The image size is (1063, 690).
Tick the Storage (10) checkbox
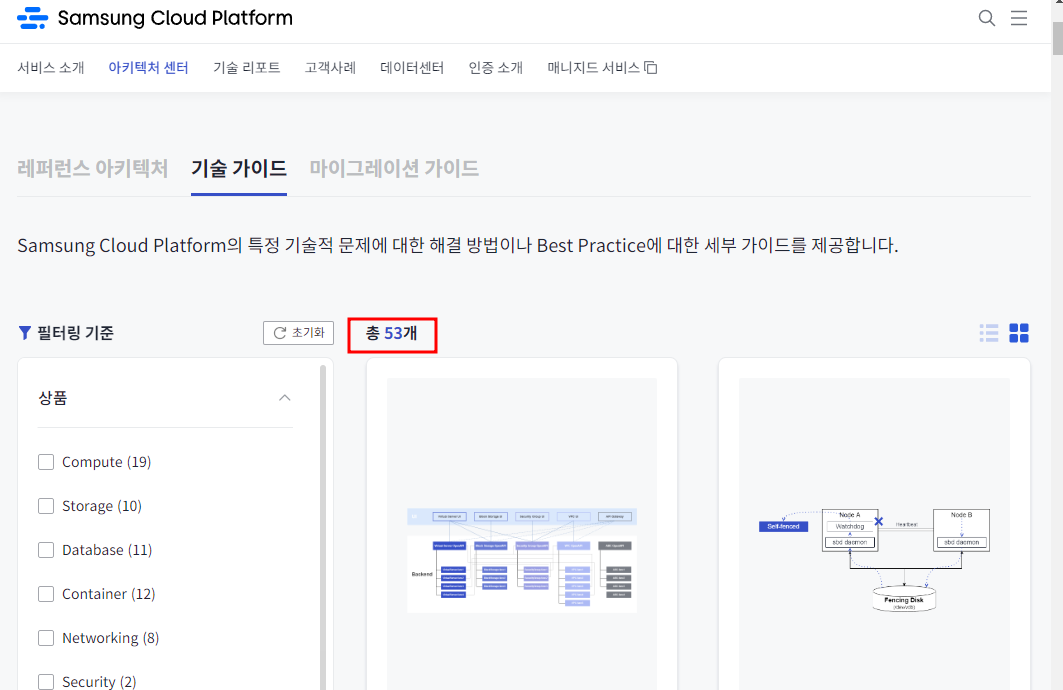[46, 506]
